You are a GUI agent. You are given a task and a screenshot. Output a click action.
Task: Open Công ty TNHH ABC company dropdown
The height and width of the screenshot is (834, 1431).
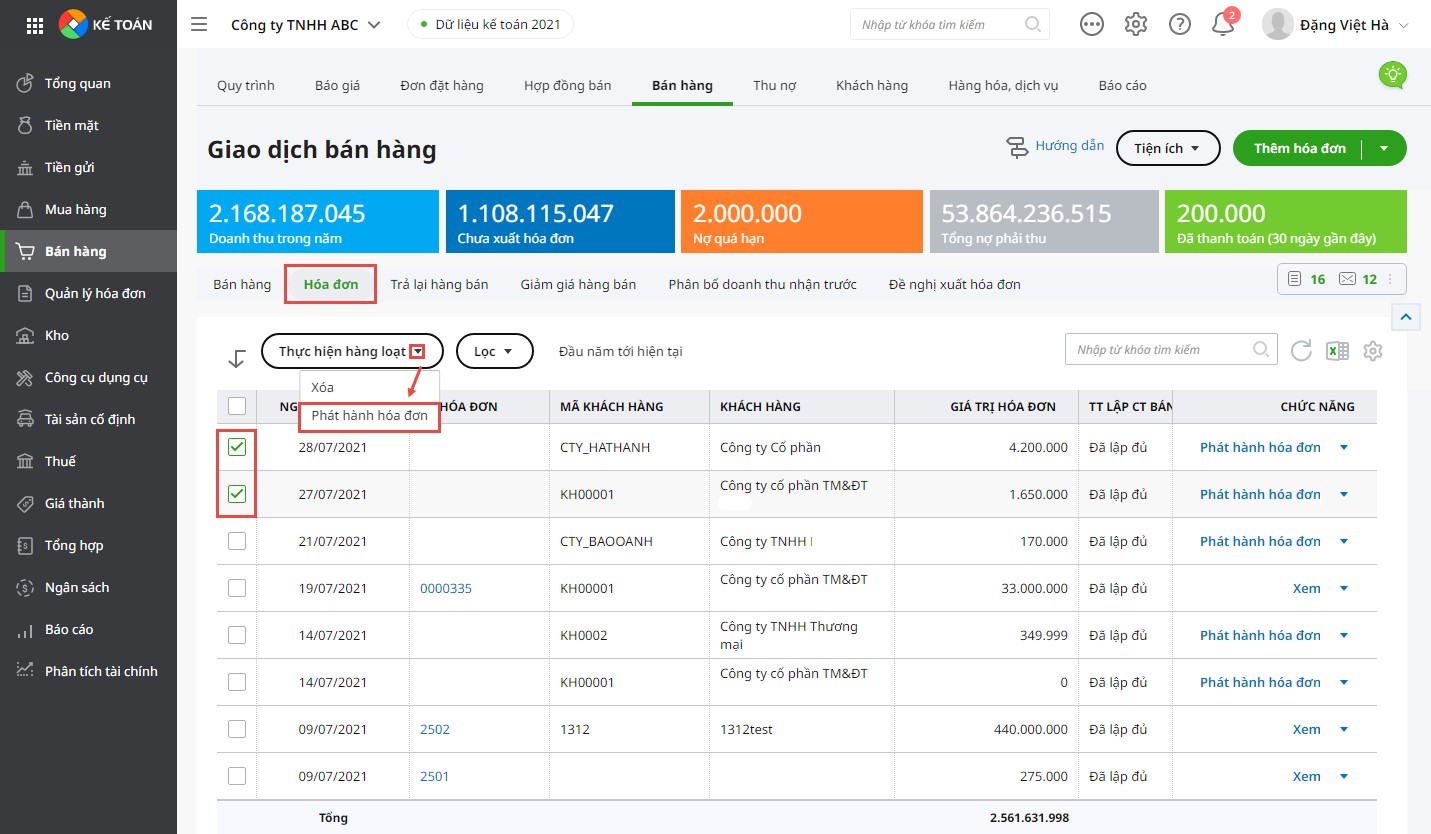[x=306, y=24]
